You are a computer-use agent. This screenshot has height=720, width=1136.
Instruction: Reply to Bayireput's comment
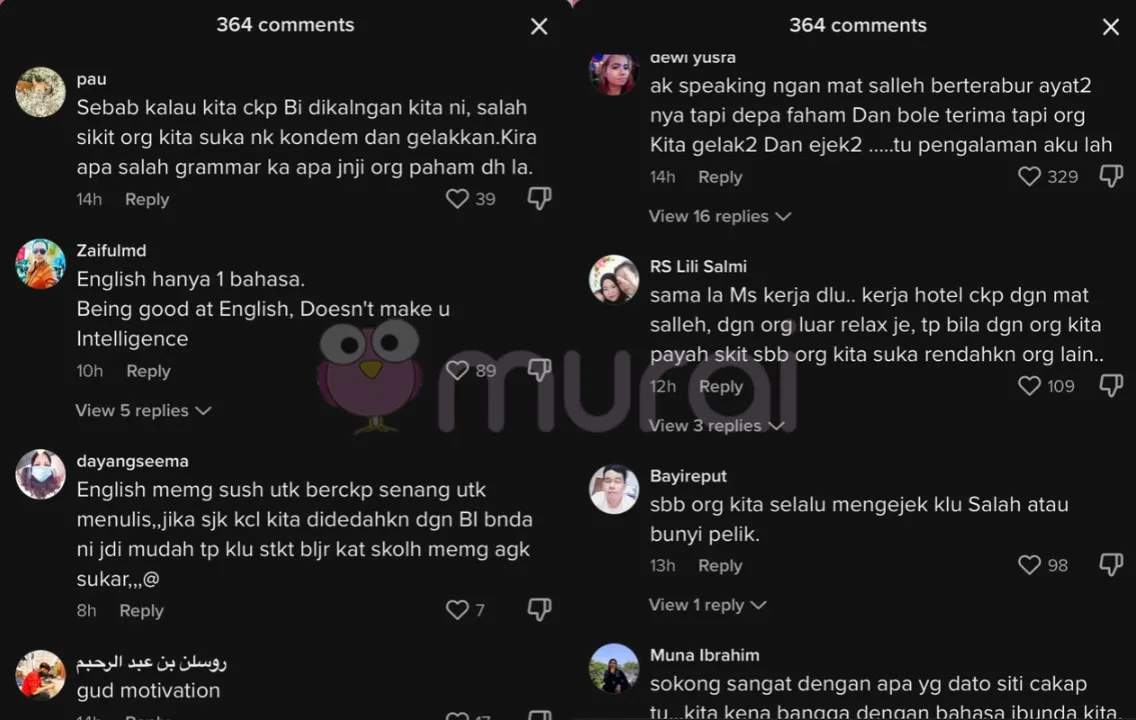[720, 565]
